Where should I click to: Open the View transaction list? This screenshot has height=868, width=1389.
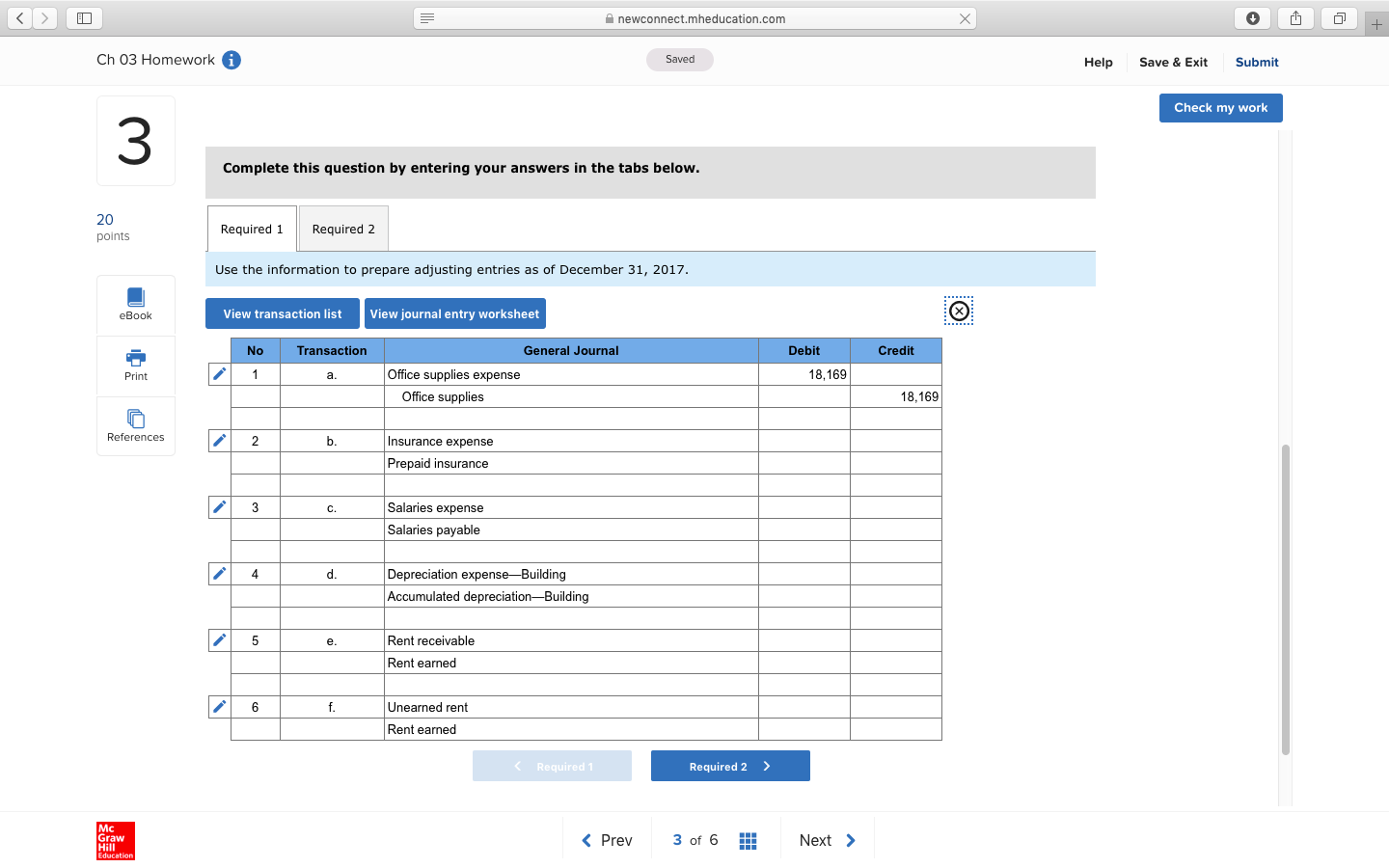click(x=282, y=312)
